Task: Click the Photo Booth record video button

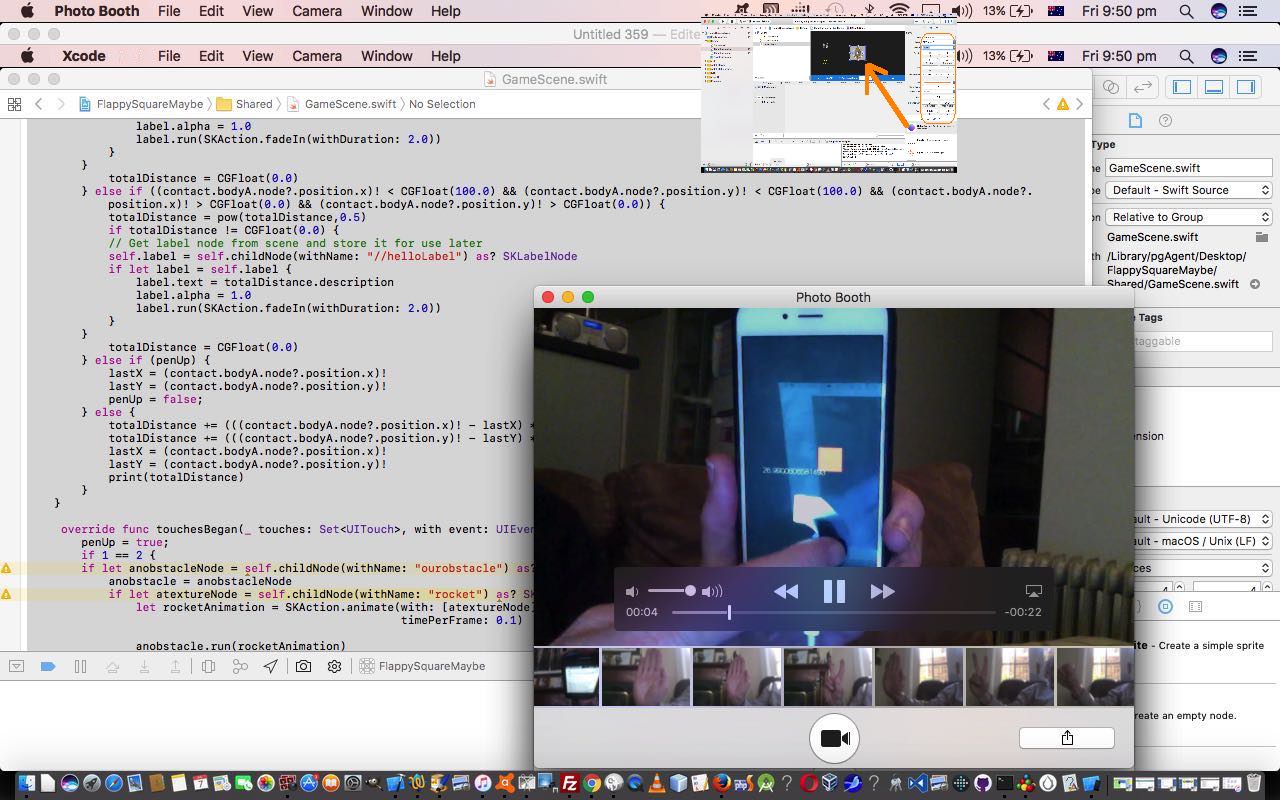Action: (x=834, y=738)
